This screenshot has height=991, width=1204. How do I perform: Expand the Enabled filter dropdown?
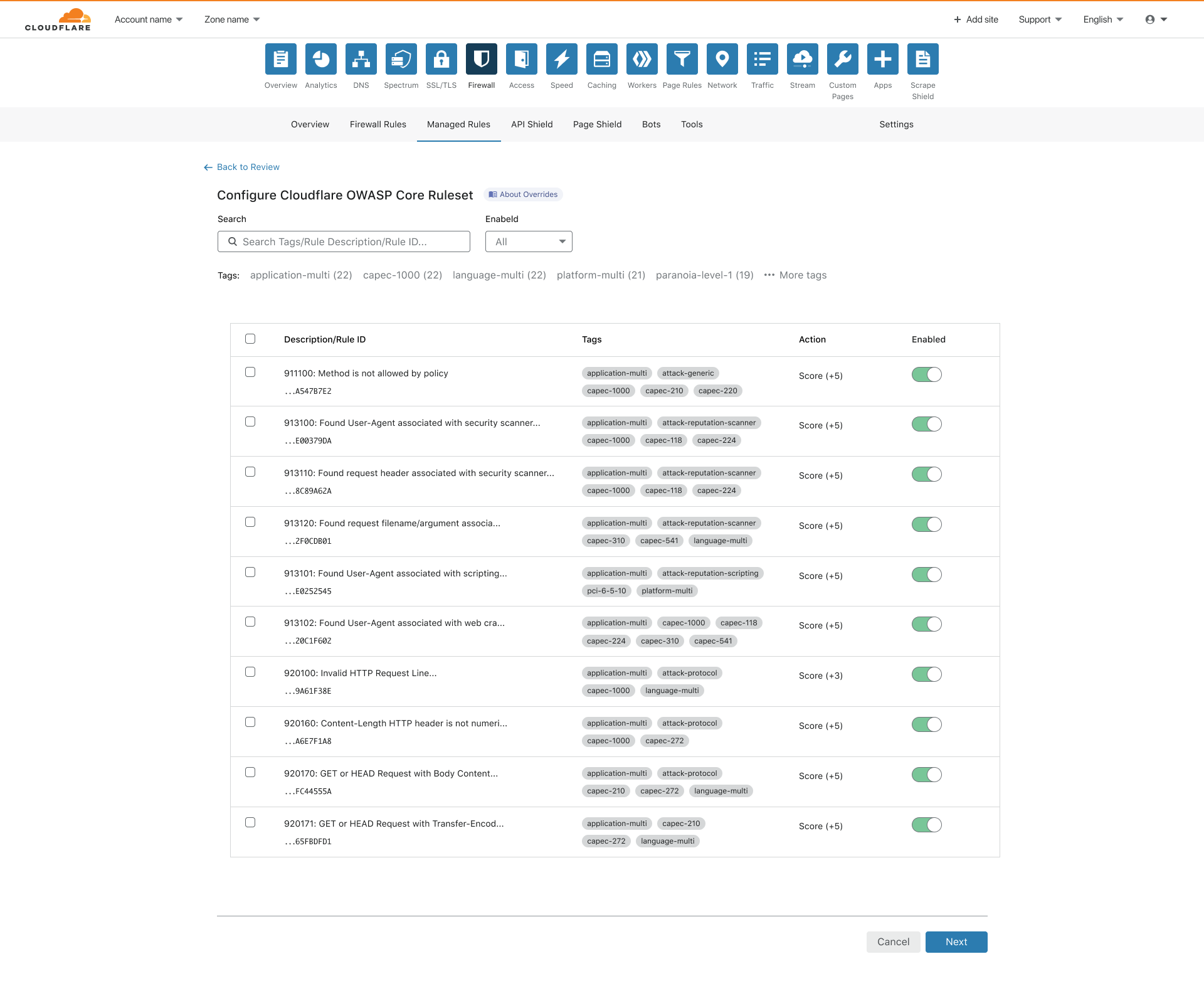click(x=528, y=241)
